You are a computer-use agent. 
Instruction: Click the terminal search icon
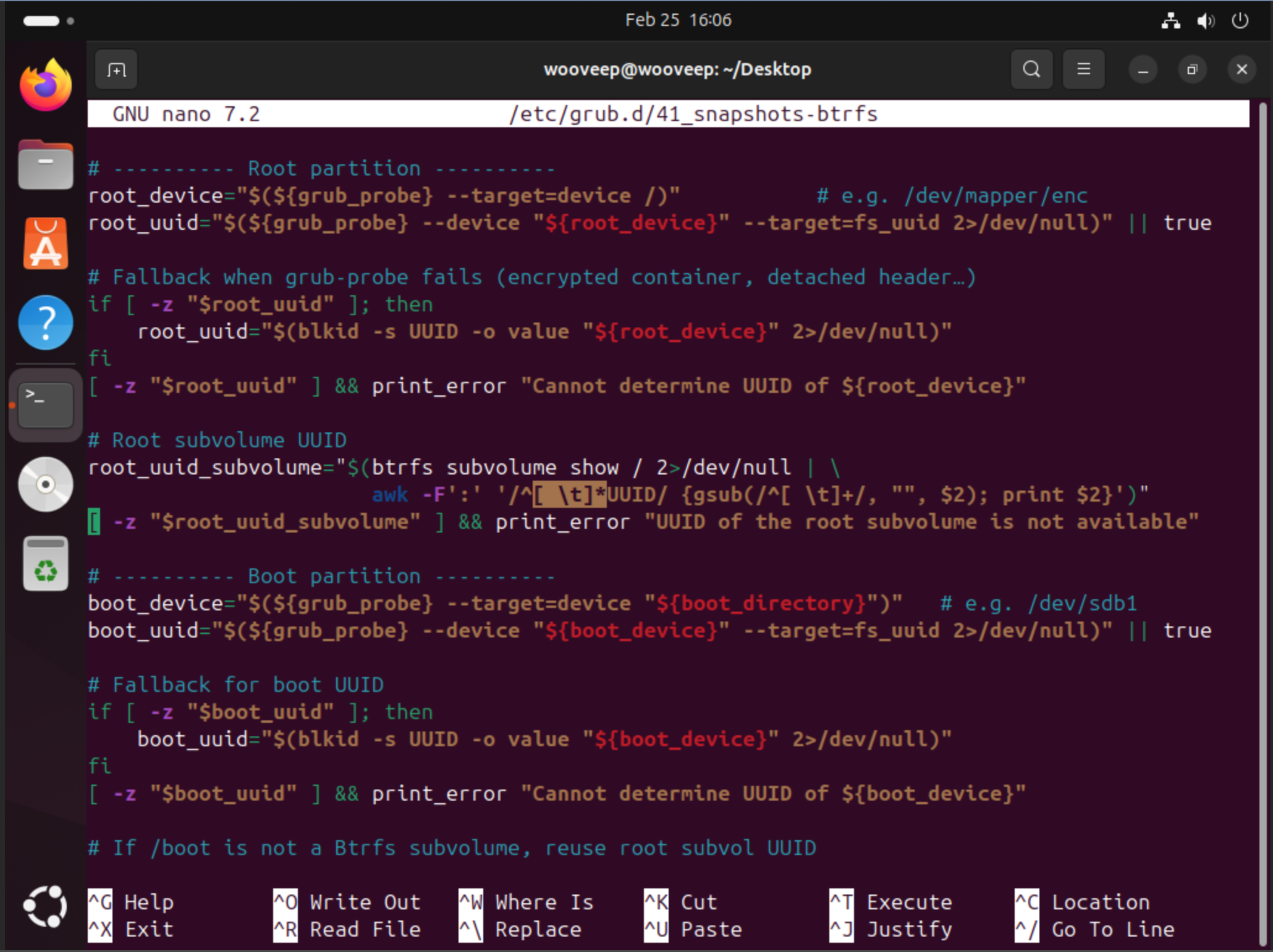click(1031, 69)
